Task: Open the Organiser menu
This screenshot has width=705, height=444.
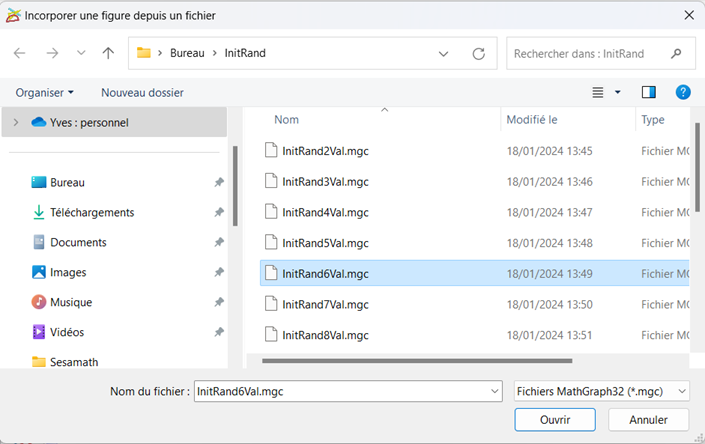Action: [x=45, y=92]
